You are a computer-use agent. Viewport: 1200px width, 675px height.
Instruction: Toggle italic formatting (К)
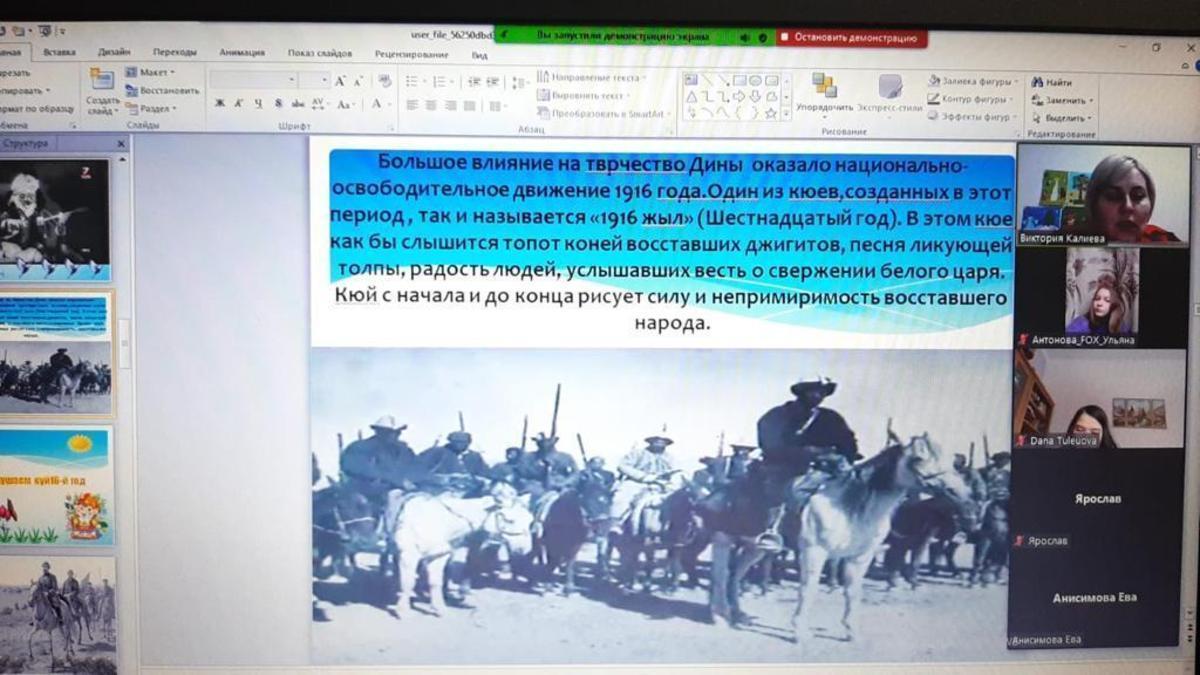[238, 104]
